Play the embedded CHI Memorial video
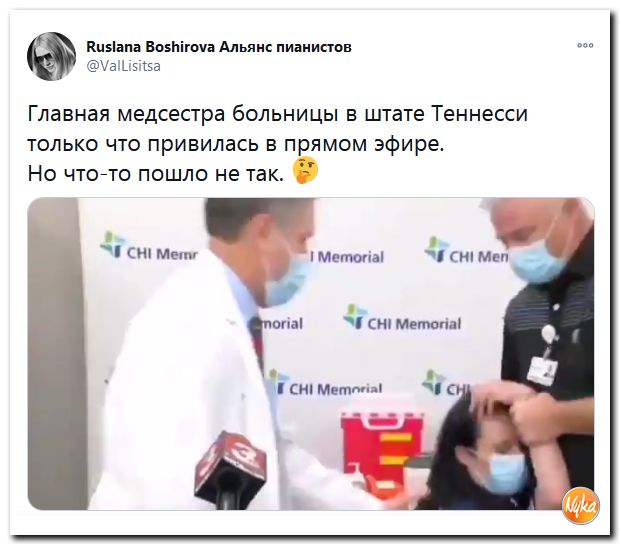The width and height of the screenshot is (621, 546). pos(311,354)
